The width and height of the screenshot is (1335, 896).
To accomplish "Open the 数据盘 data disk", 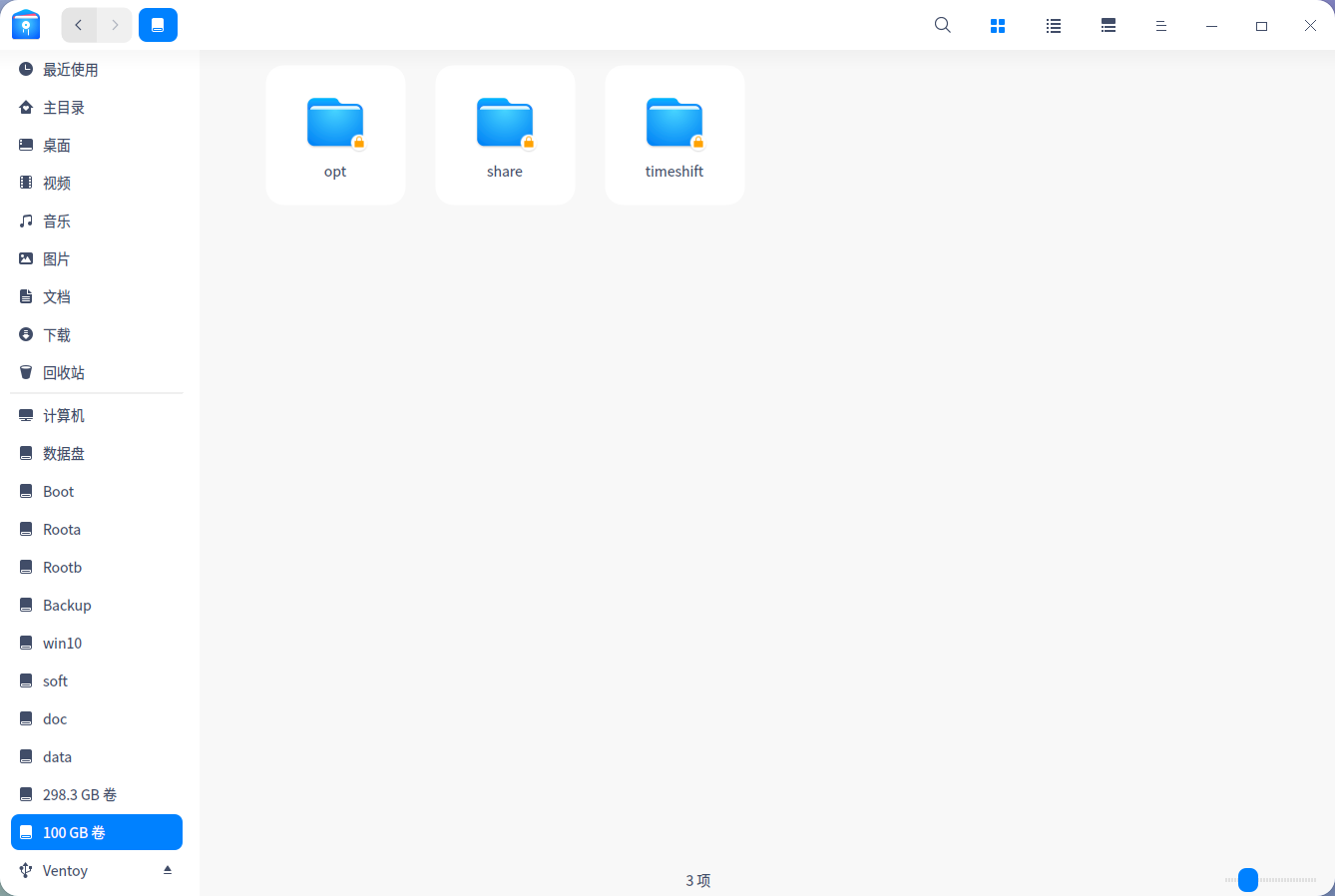I will (97, 454).
